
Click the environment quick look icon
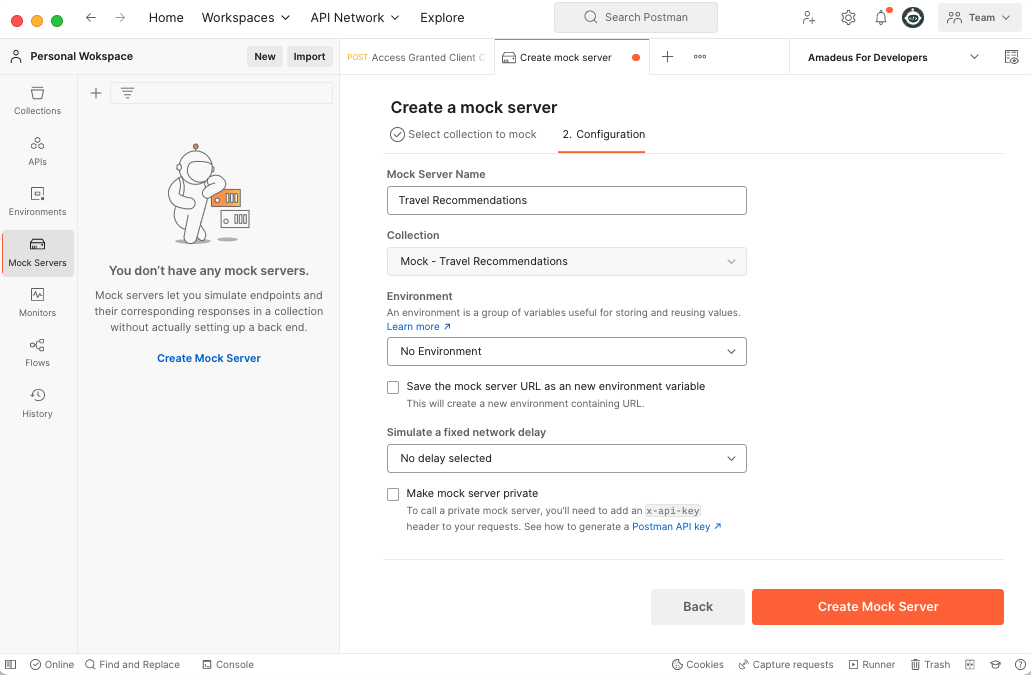1011,57
